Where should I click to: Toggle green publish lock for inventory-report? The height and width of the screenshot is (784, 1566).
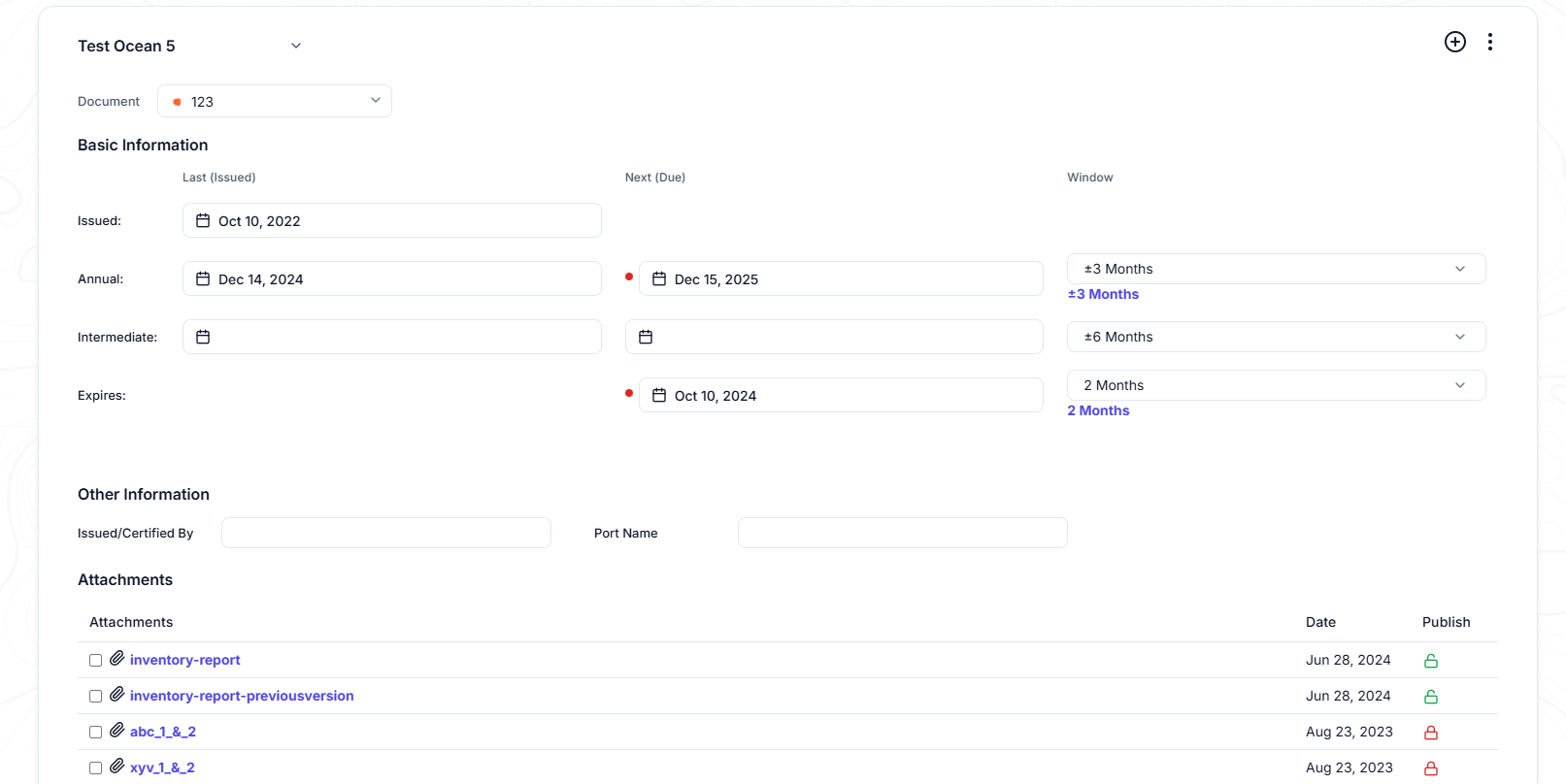tap(1430, 661)
